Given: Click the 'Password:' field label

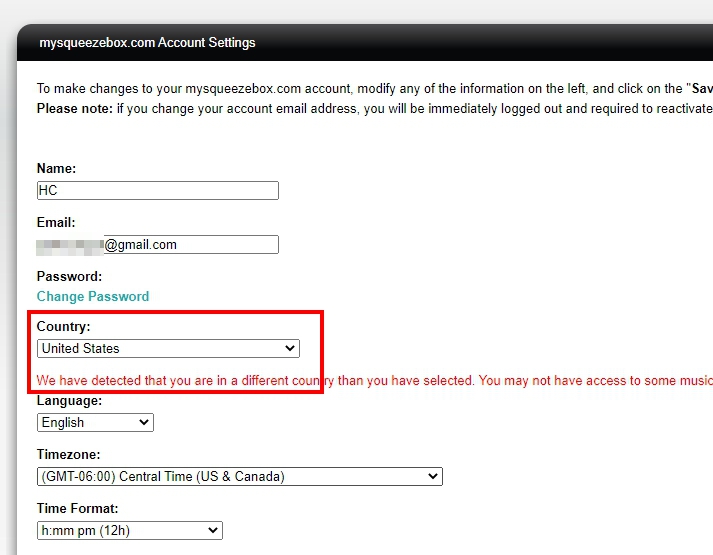Looking at the screenshot, I should coord(70,276).
